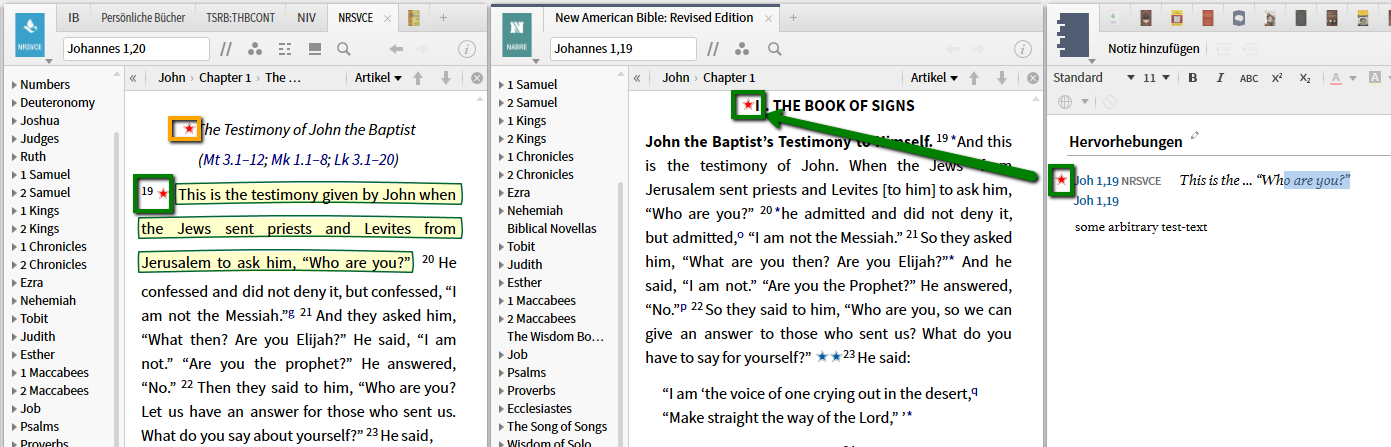The height and width of the screenshot is (447, 1391).
Task: Show NRSVCE resource information
Action: (466, 49)
